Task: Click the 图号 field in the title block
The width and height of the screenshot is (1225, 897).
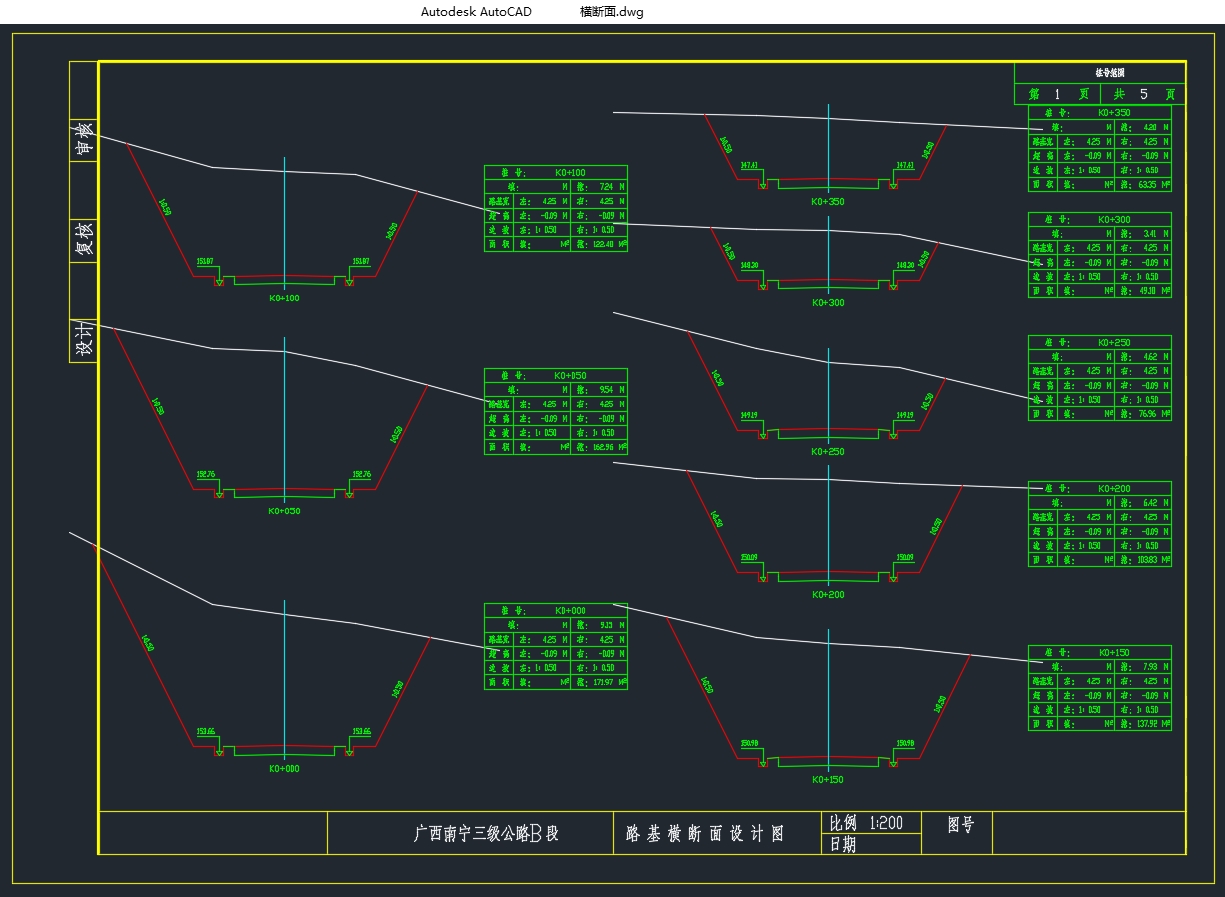Action: 961,825
